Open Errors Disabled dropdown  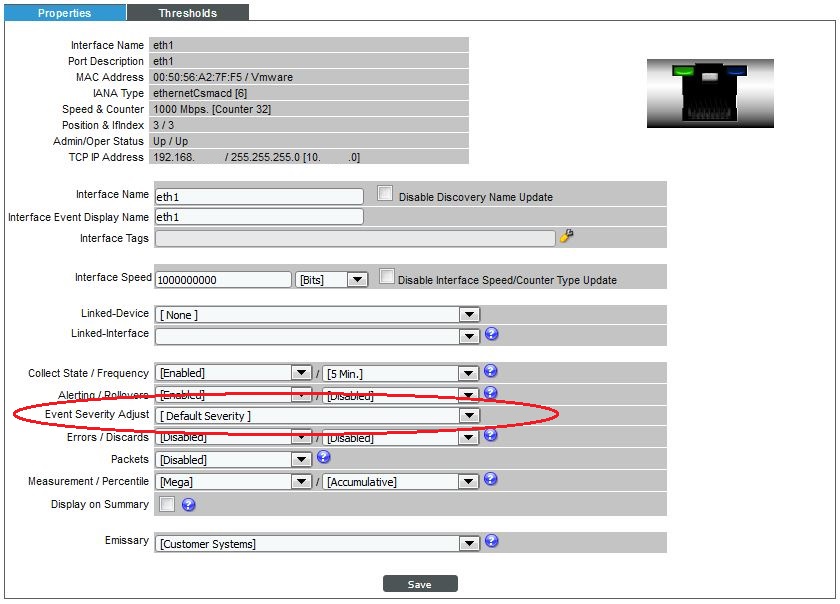click(x=233, y=437)
